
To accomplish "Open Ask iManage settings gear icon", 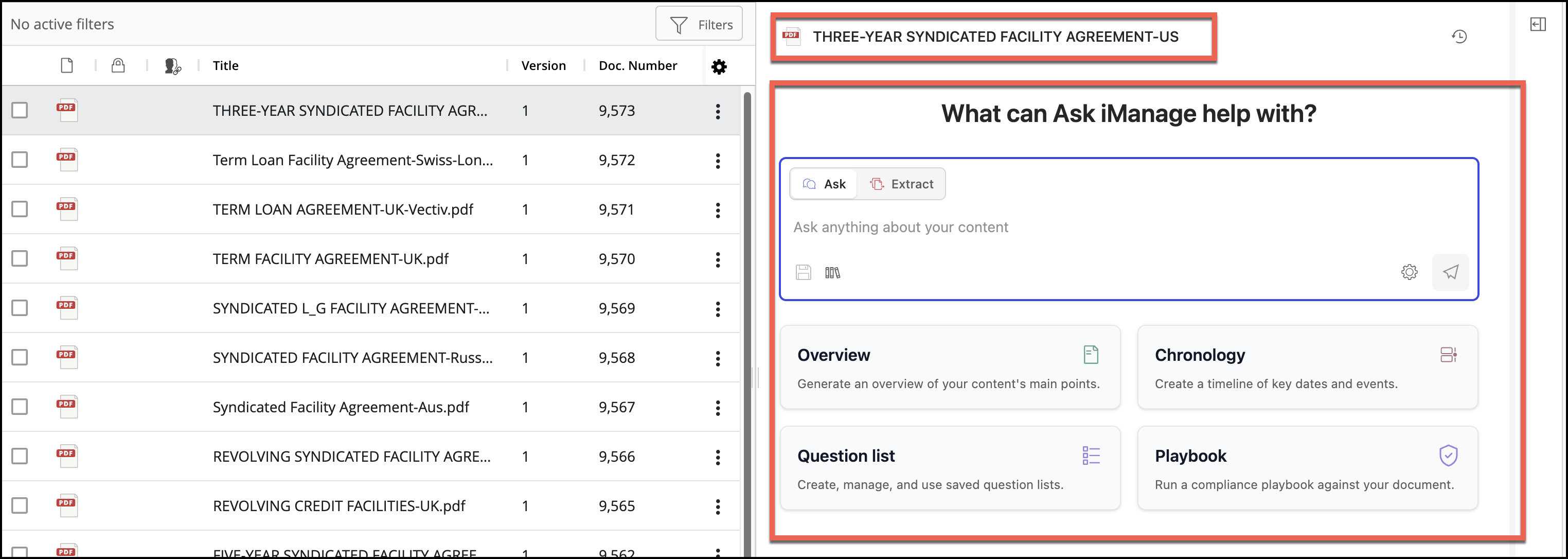I will [x=1409, y=272].
